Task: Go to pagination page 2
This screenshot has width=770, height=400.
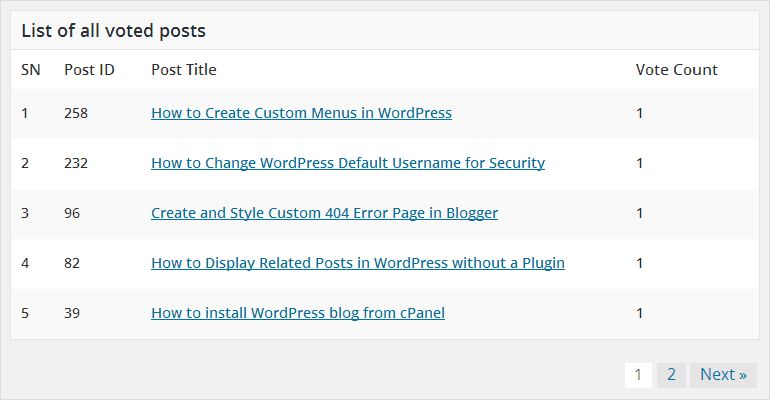Action: point(671,375)
